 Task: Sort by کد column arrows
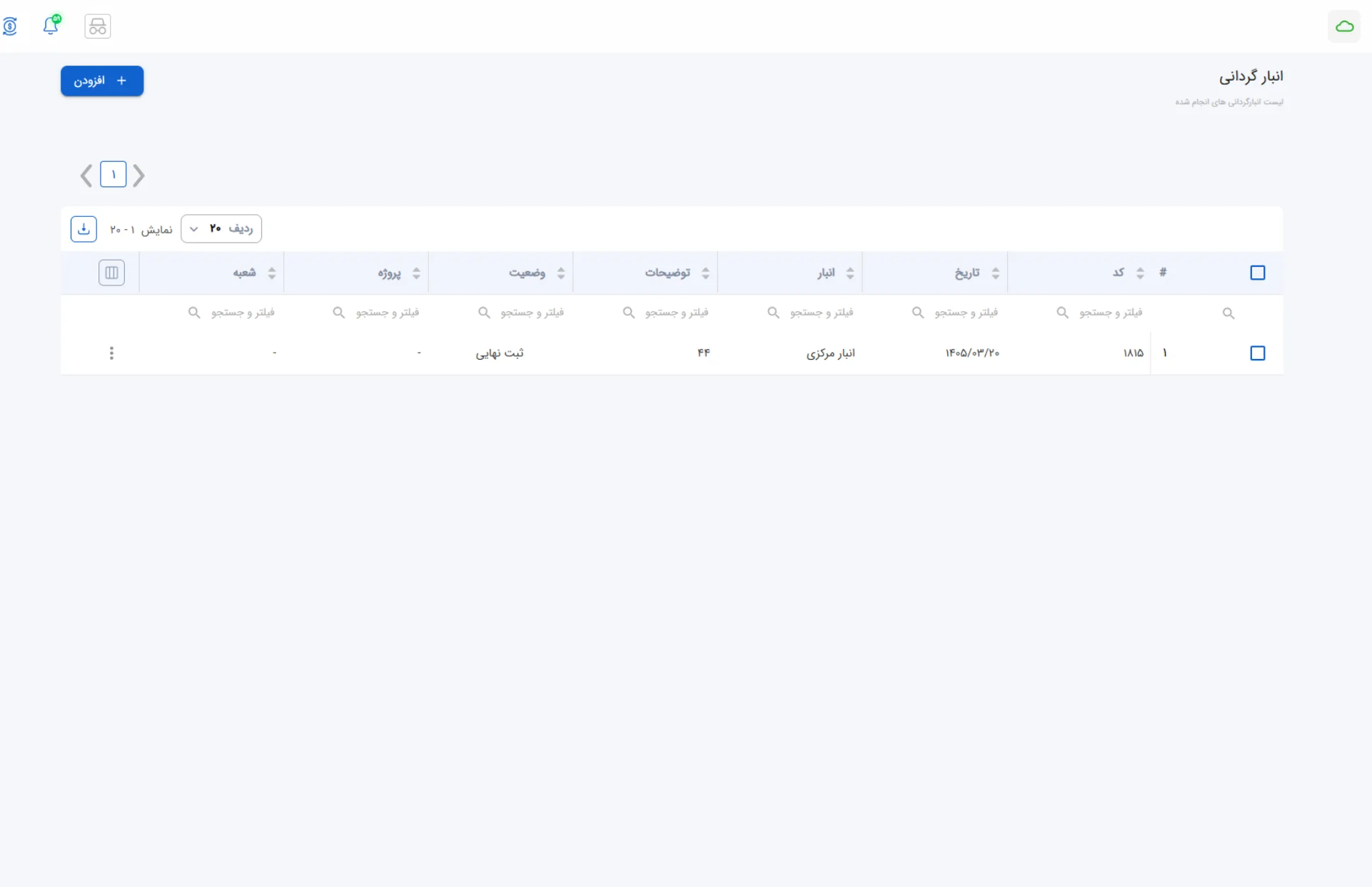pos(1140,273)
